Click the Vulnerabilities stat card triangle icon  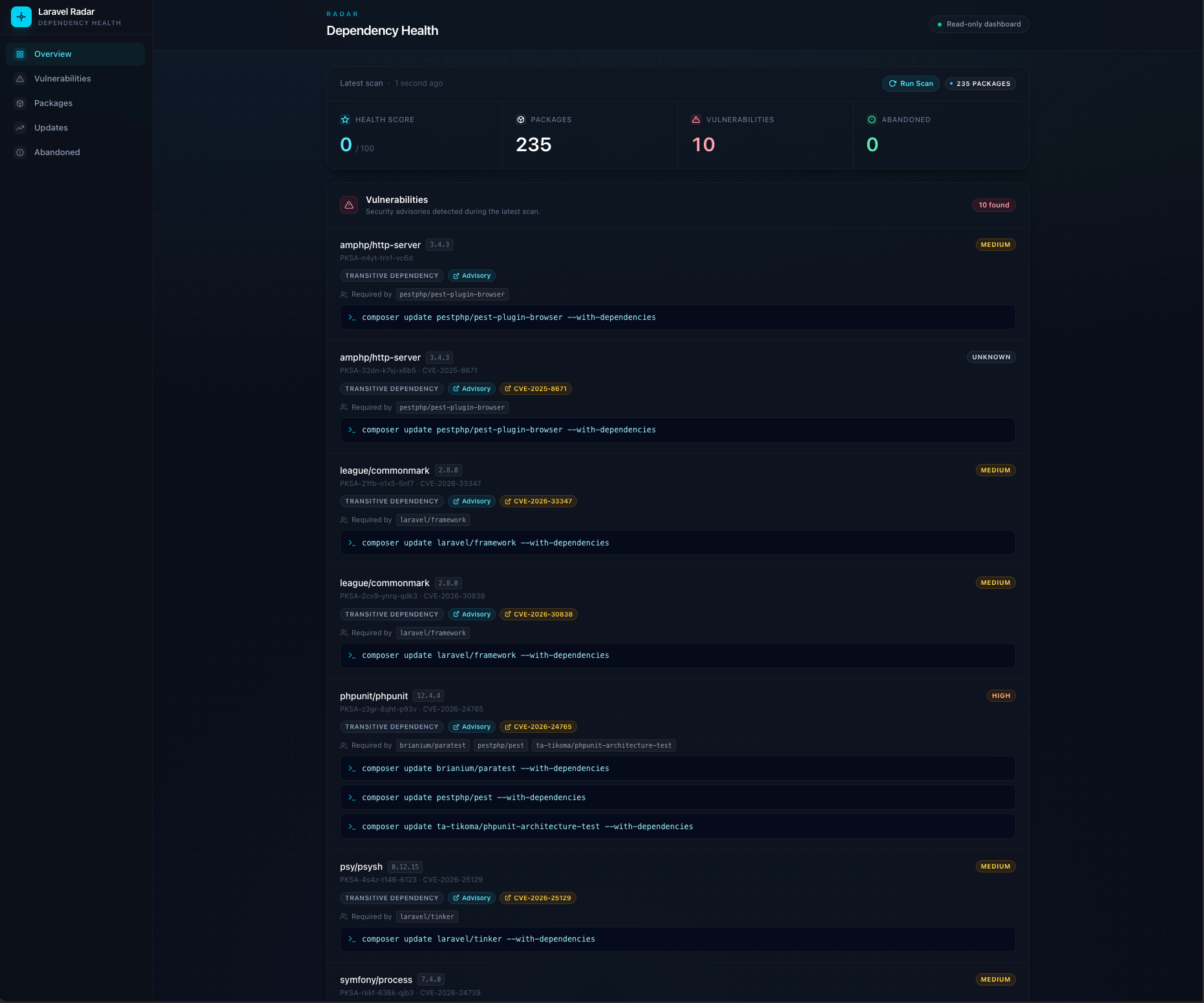[696, 120]
